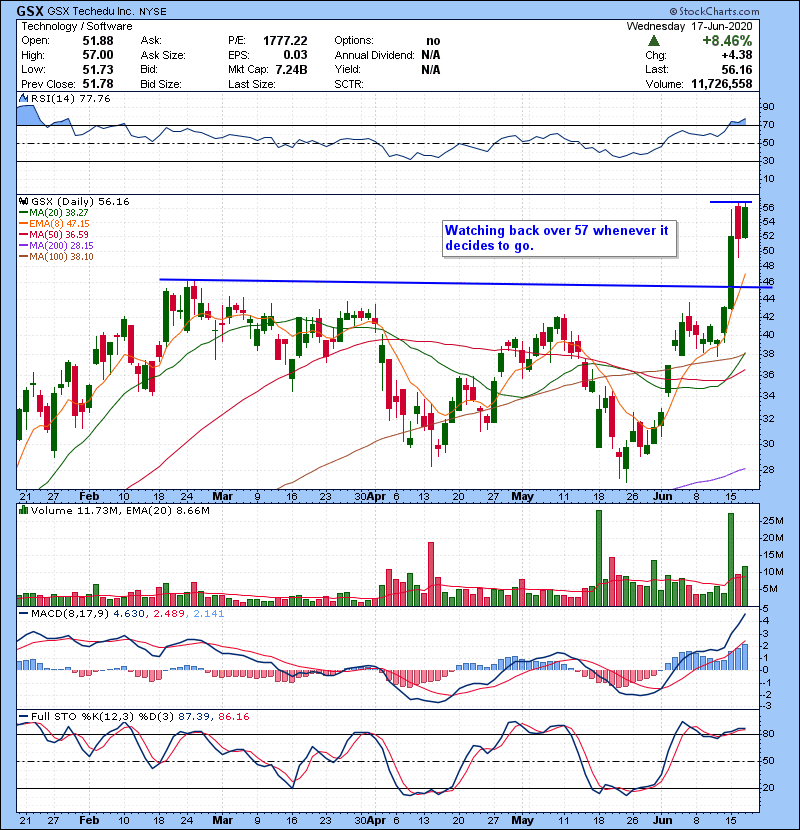Click the 70 level label on RSI axis
Screen dimensions: 800x830
coord(768,125)
